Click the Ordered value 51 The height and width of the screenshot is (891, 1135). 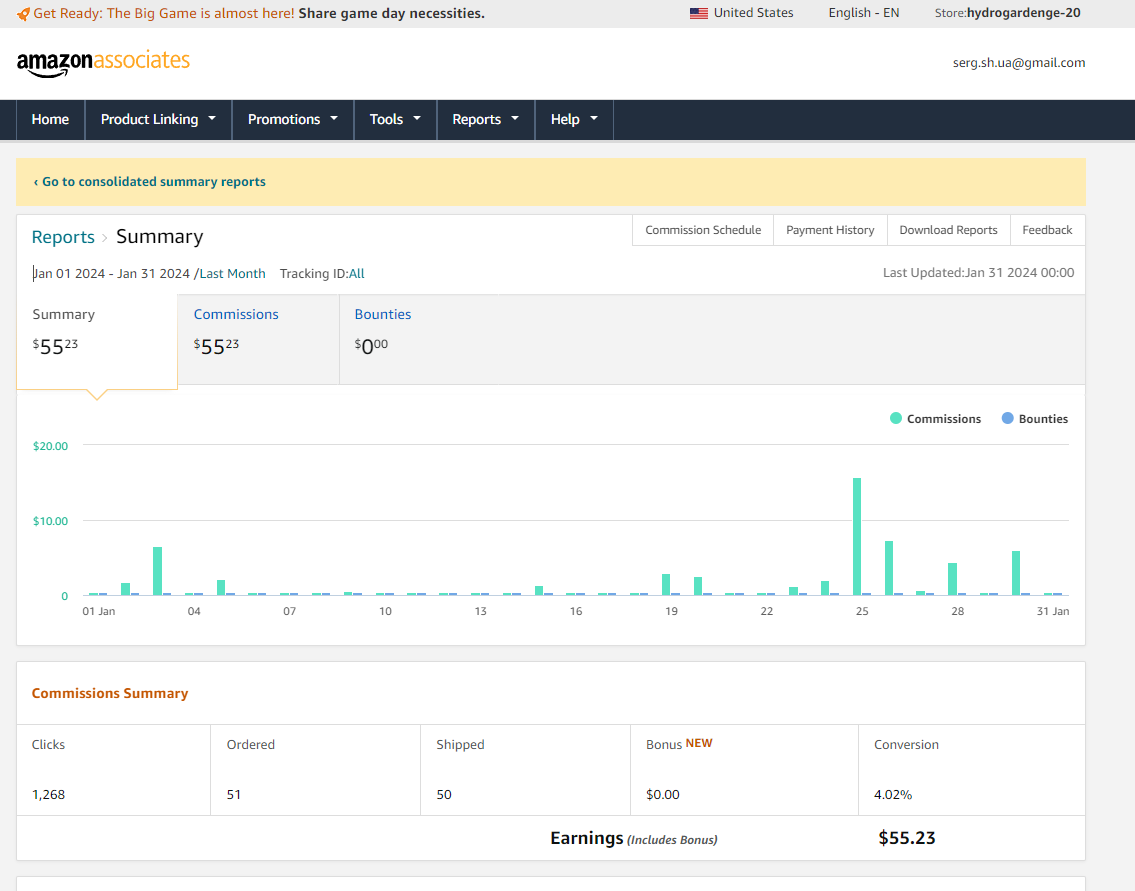(x=234, y=795)
